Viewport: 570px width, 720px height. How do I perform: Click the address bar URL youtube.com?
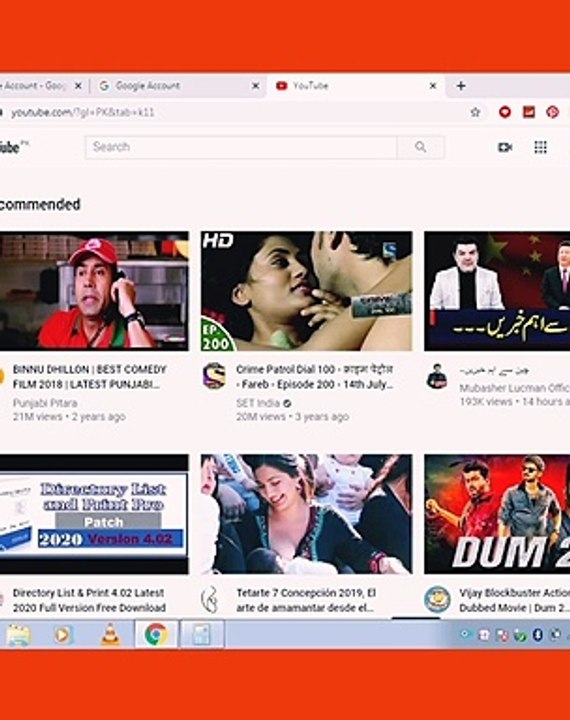point(83,112)
